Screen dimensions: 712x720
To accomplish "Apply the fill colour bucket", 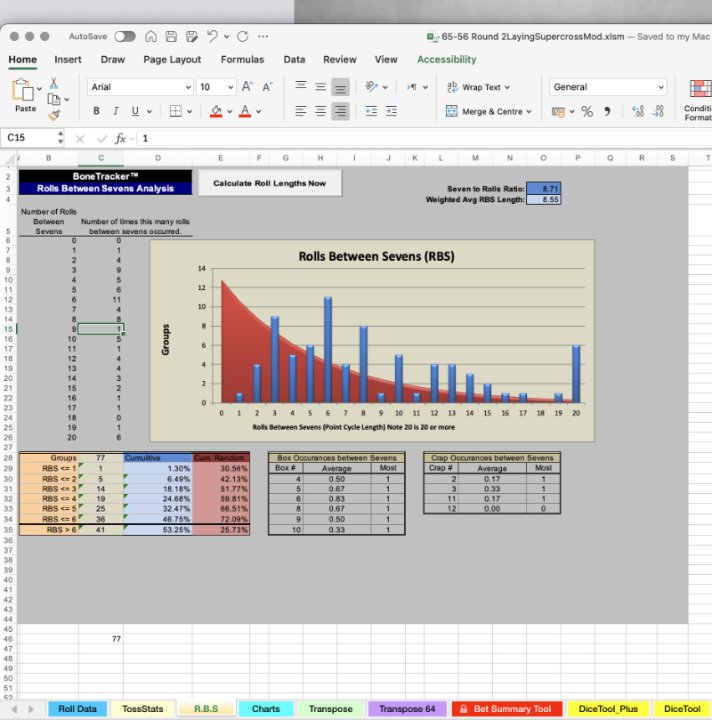I will (x=216, y=111).
